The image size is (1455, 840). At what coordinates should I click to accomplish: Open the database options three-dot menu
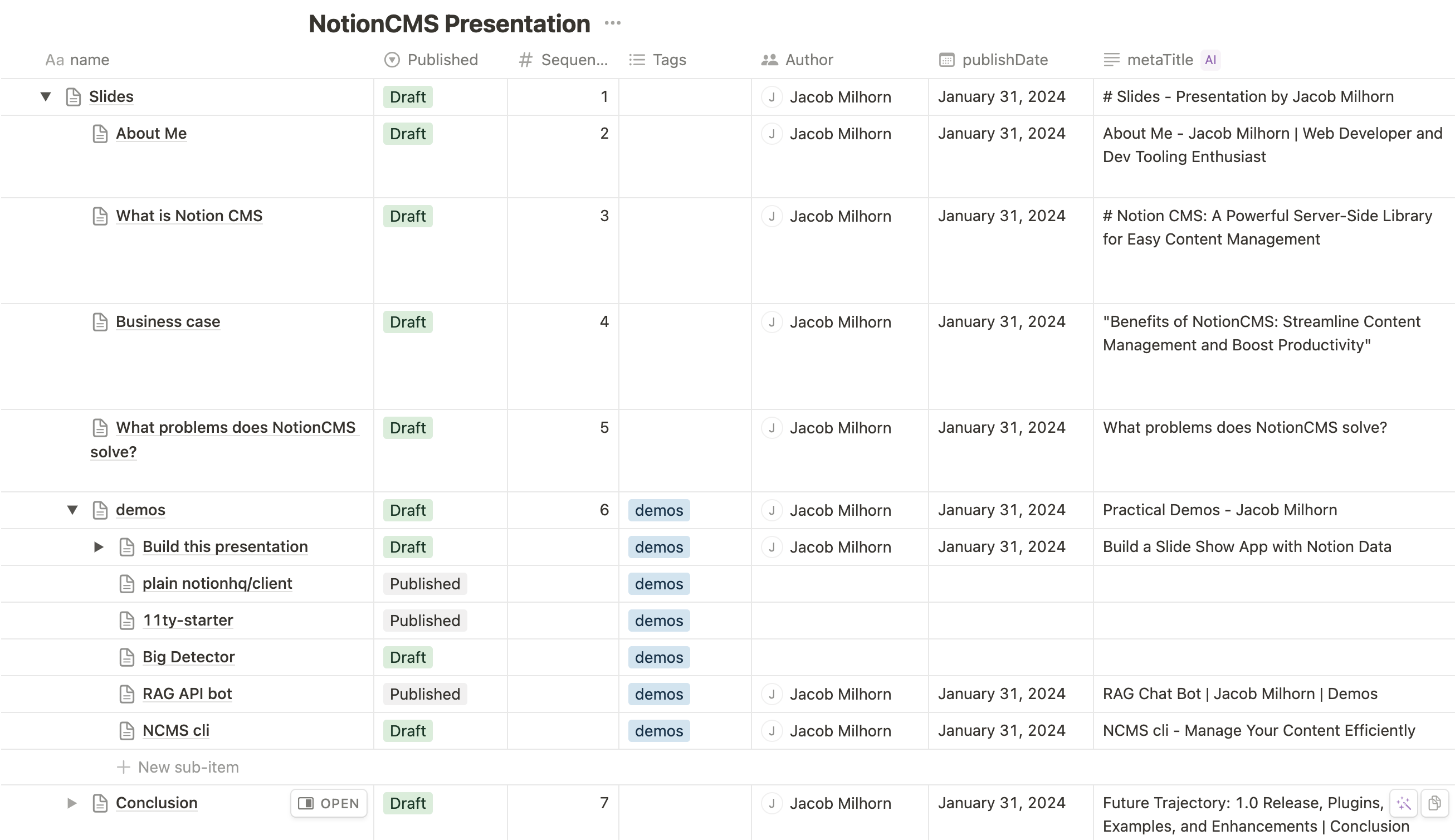[x=612, y=23]
